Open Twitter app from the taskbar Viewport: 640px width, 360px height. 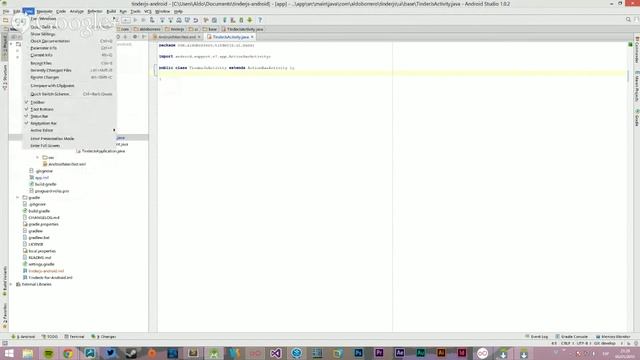click(110, 353)
